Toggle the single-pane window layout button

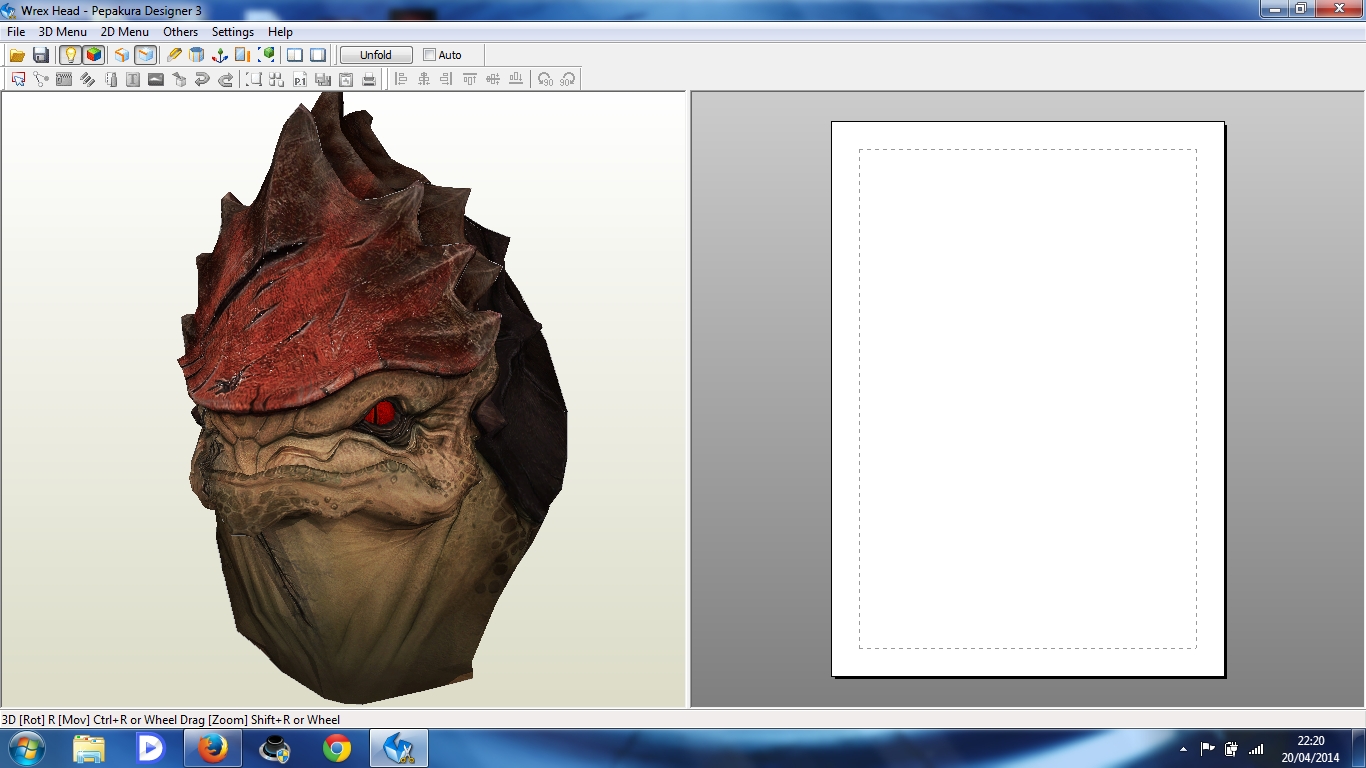pyautogui.click(x=318, y=55)
